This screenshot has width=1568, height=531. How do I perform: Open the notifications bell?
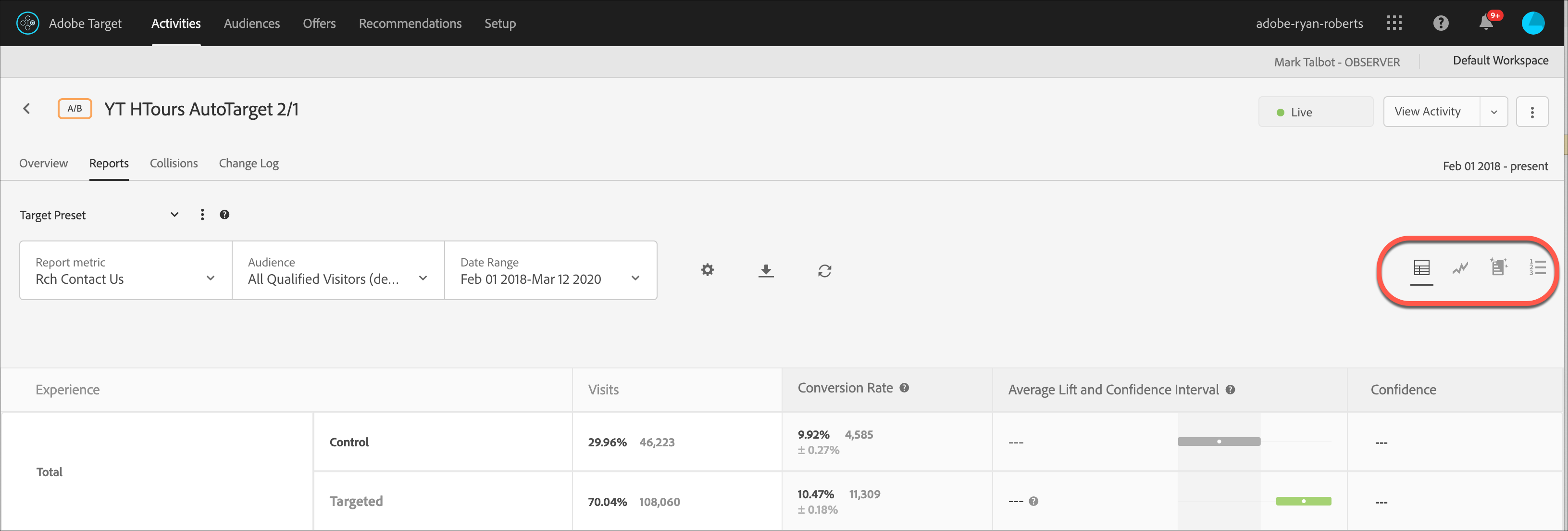tap(1486, 23)
